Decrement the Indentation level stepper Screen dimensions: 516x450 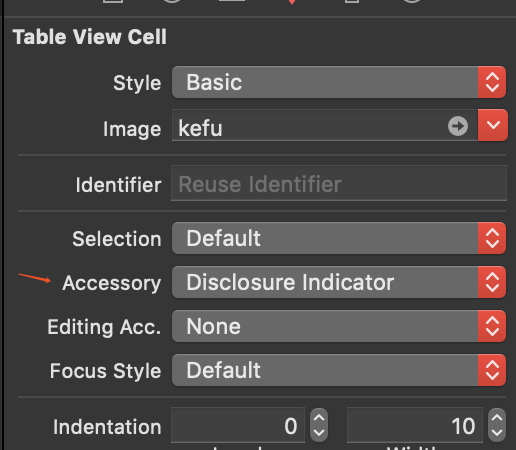[x=319, y=433]
